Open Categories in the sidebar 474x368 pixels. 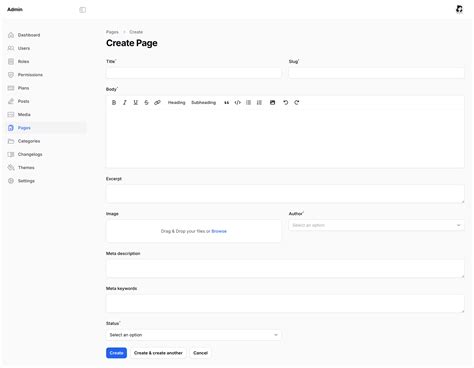click(46, 141)
